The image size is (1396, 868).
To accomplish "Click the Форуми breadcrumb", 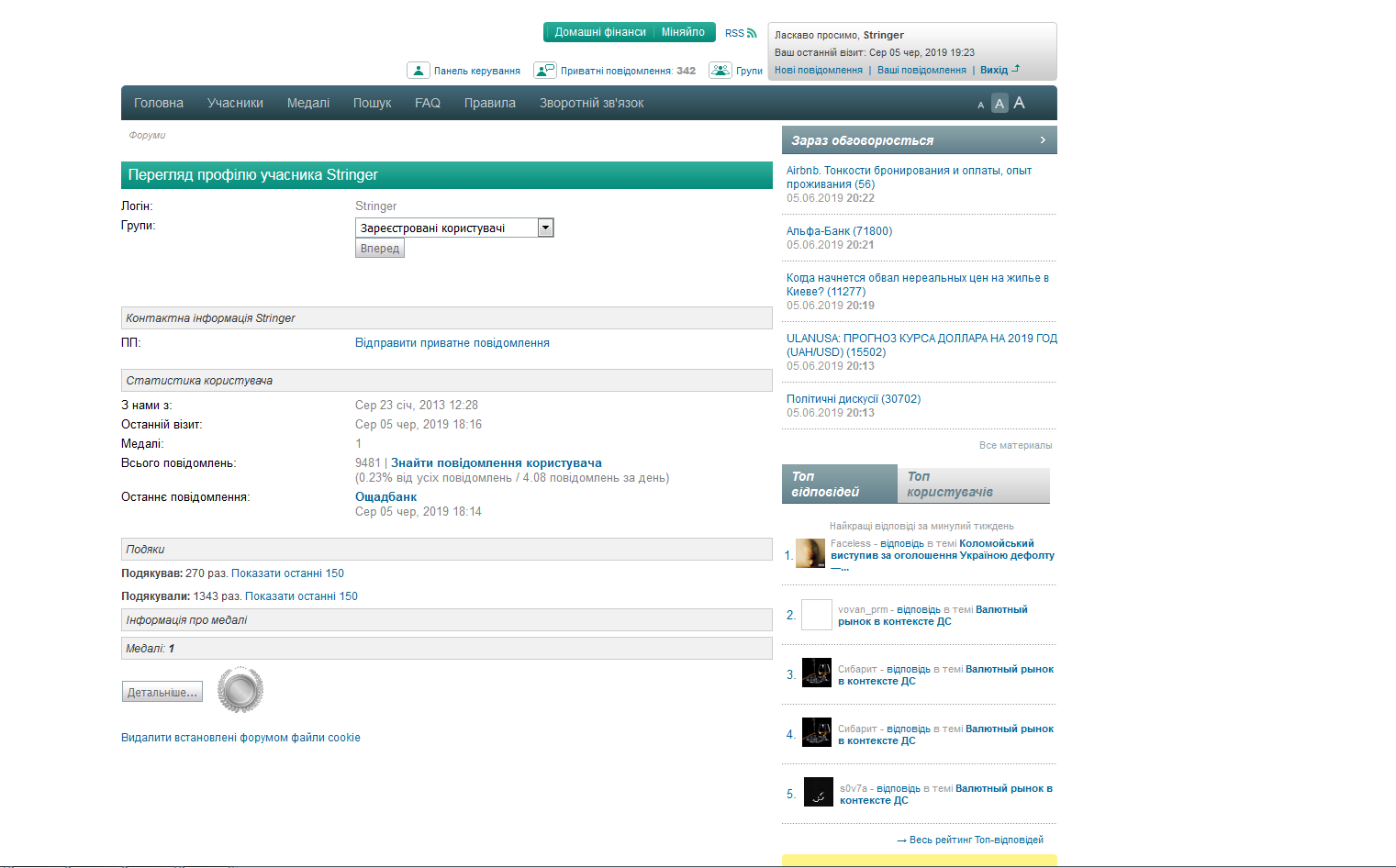I will point(148,135).
